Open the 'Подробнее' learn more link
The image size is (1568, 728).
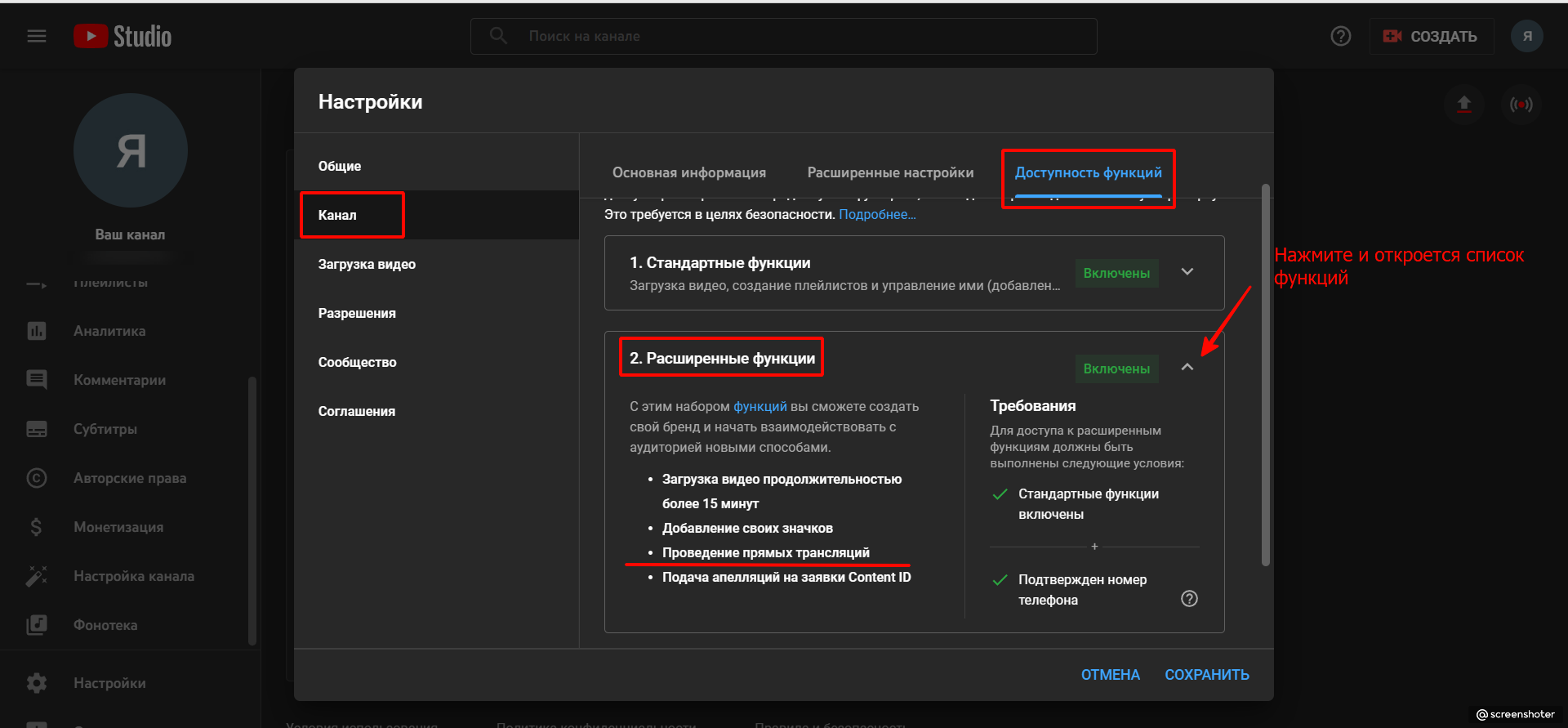tap(877, 214)
